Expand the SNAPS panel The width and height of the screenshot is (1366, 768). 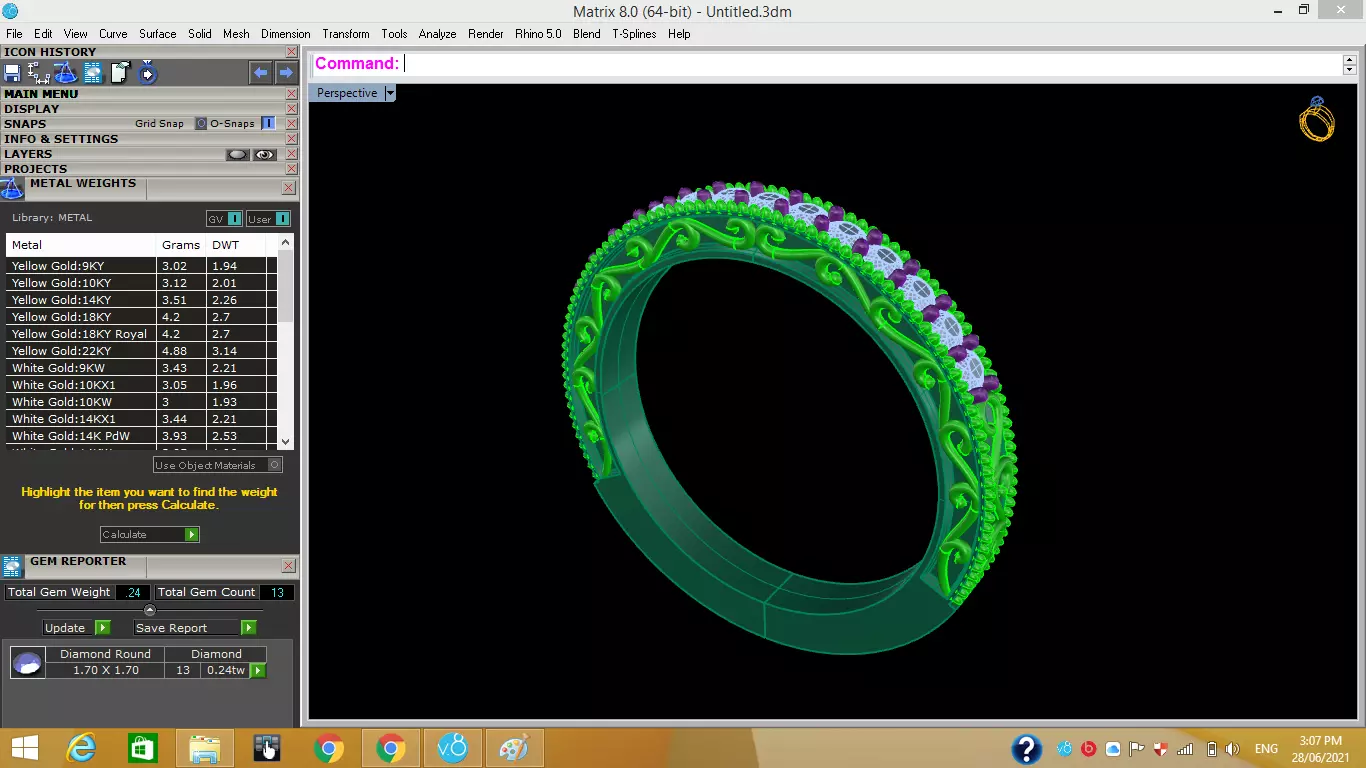pyautogui.click(x=25, y=124)
